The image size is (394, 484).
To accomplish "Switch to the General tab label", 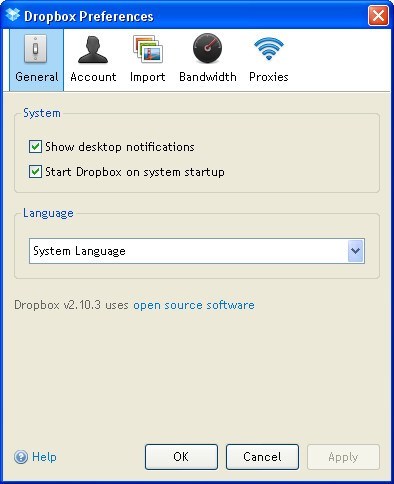I will [37, 77].
